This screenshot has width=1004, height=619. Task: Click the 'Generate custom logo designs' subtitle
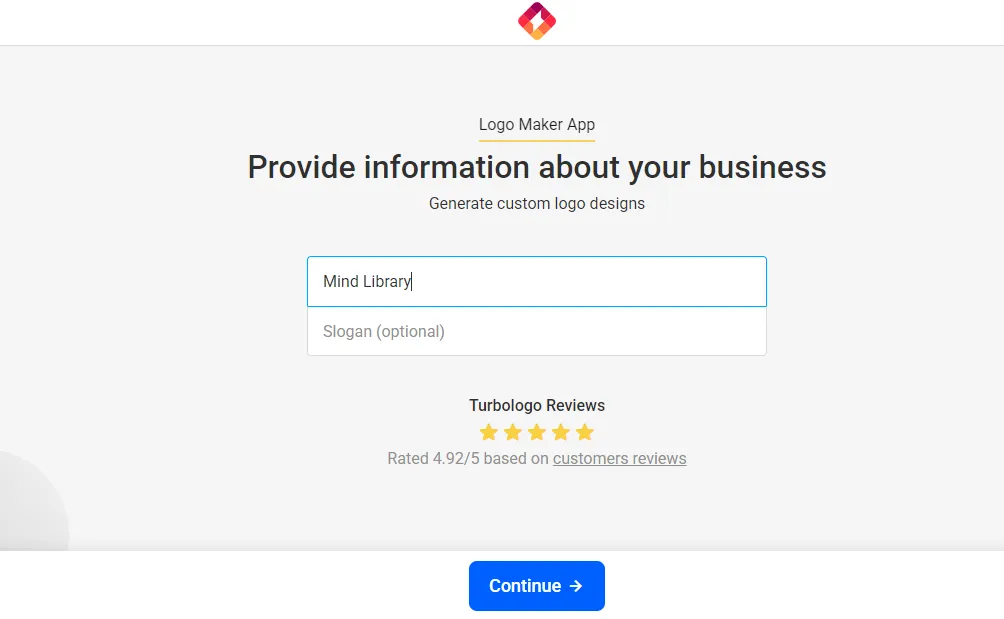(537, 204)
